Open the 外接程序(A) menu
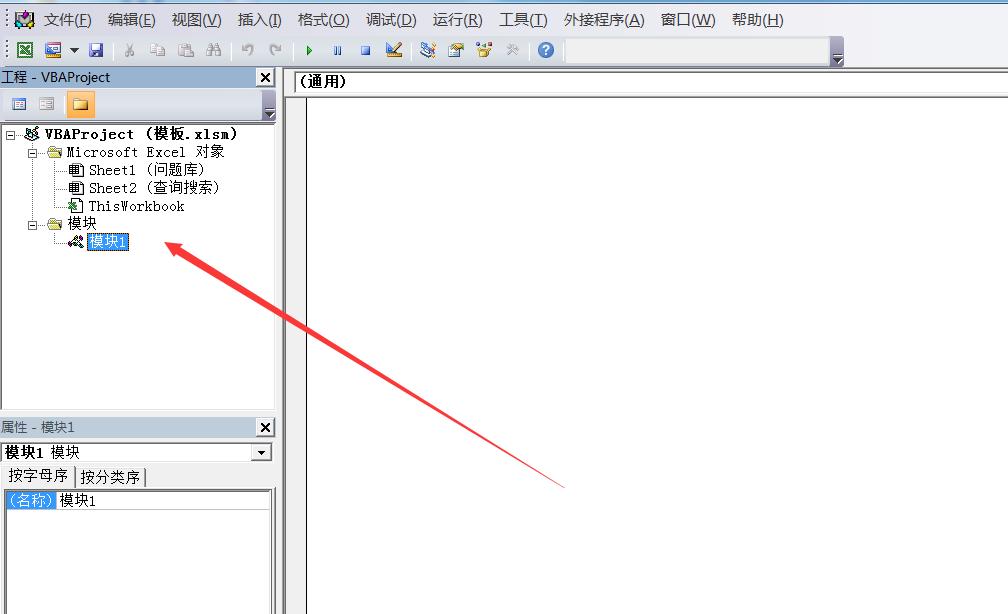Screen dimensions: 1008x614 click(604, 20)
